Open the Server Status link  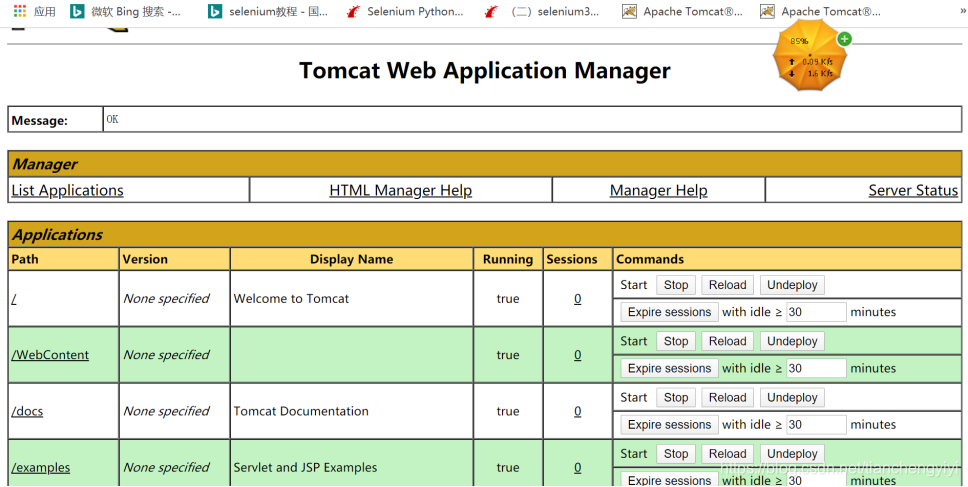[x=913, y=190]
